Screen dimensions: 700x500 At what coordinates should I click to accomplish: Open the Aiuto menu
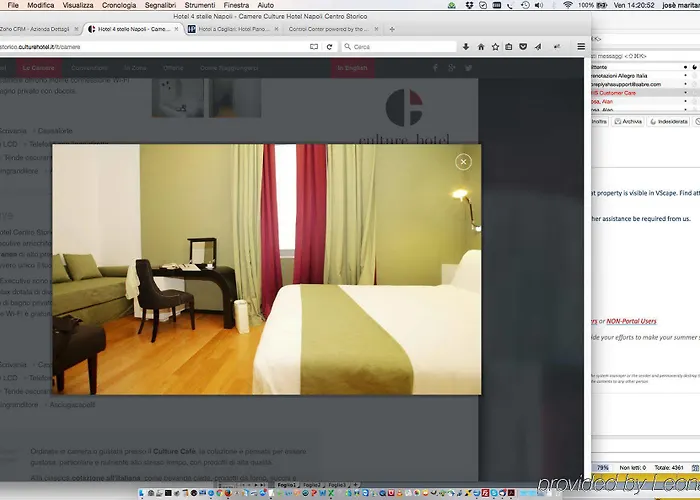point(266,5)
